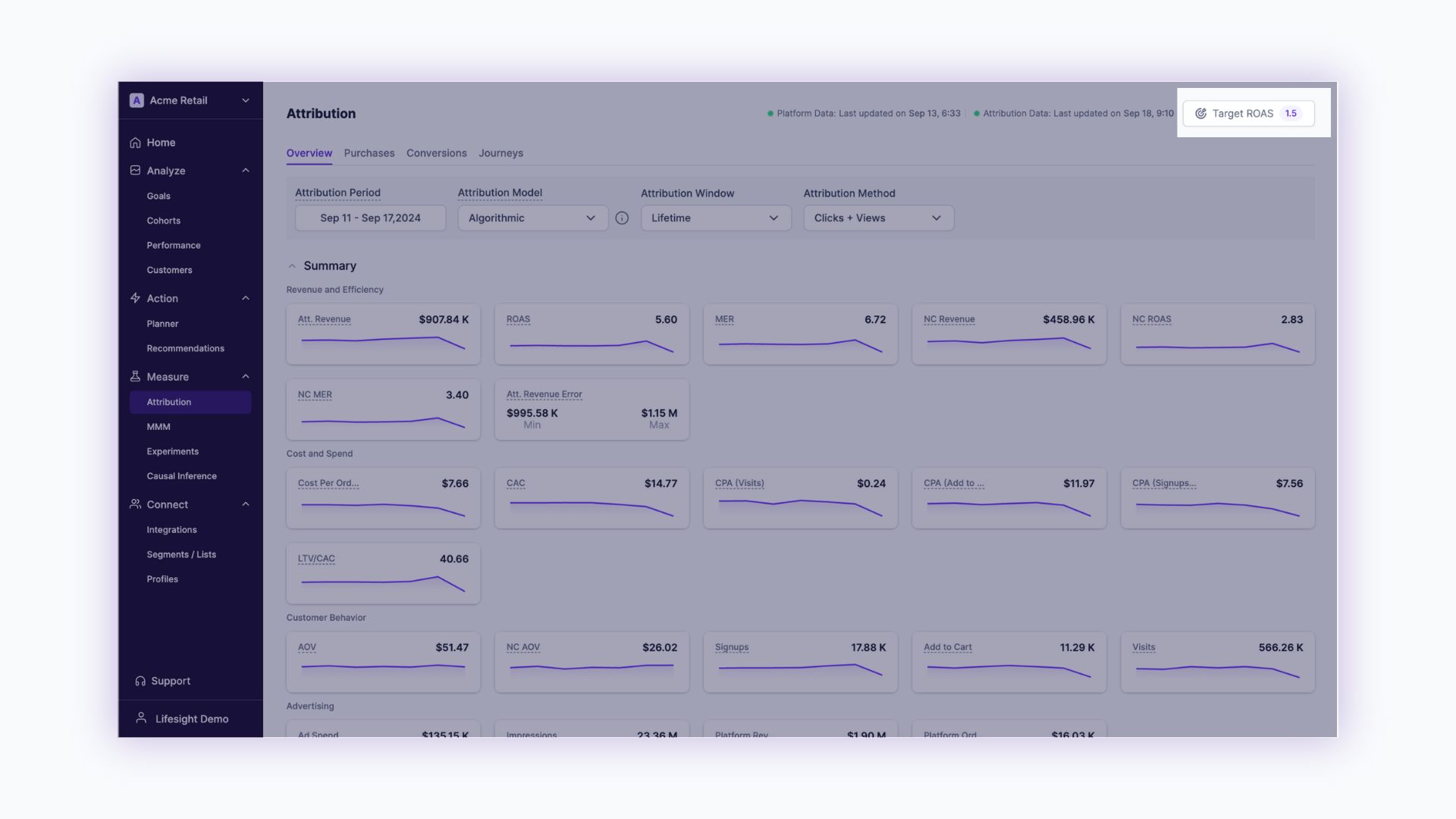Viewport: 1456px width, 819px height.
Task: Collapse the Summary section chevron
Action: coord(292,266)
